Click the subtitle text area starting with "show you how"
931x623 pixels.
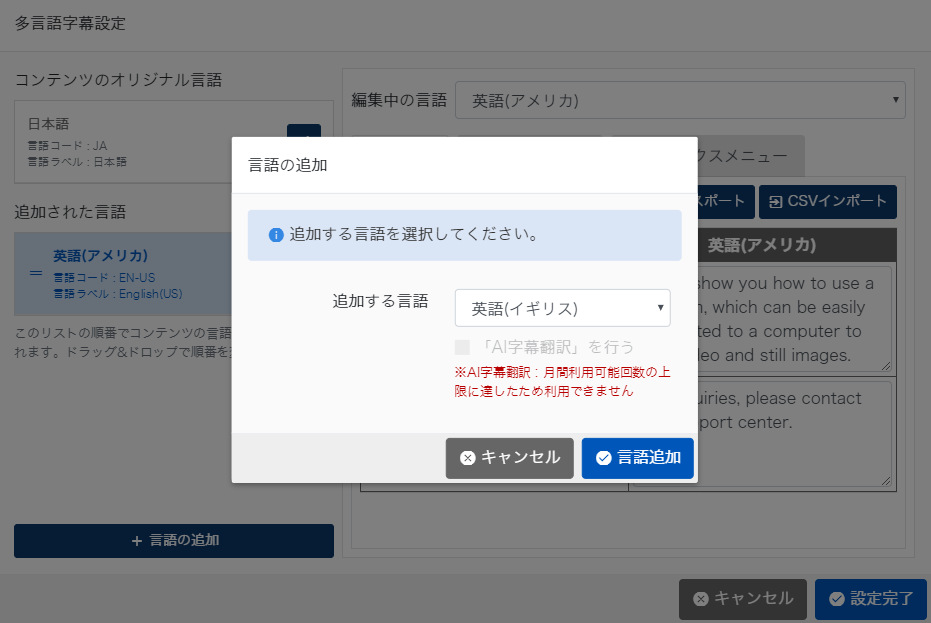(790, 318)
